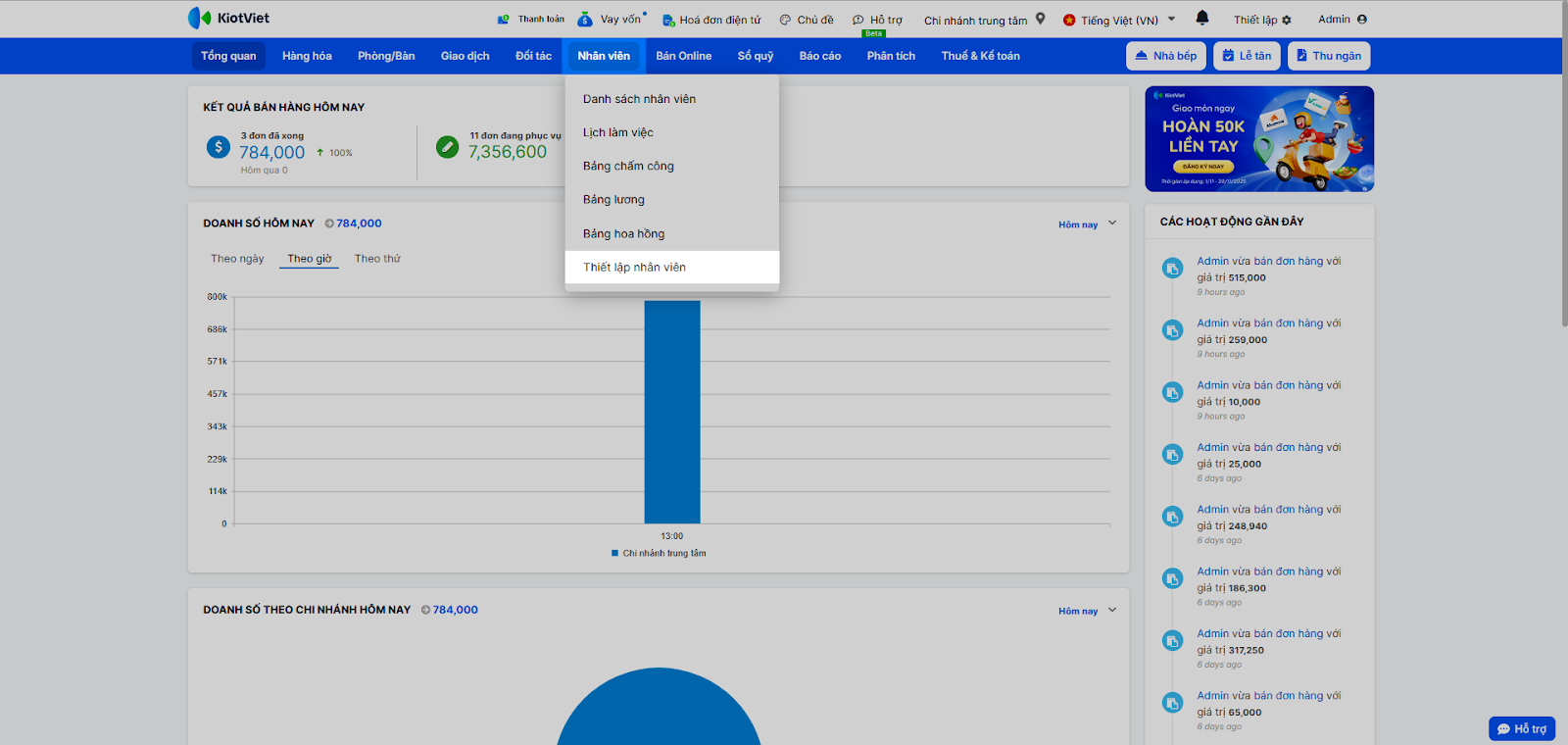Open the Chủ đề theme picker
Image resolution: width=1568 pixels, height=745 pixels.
807,20
